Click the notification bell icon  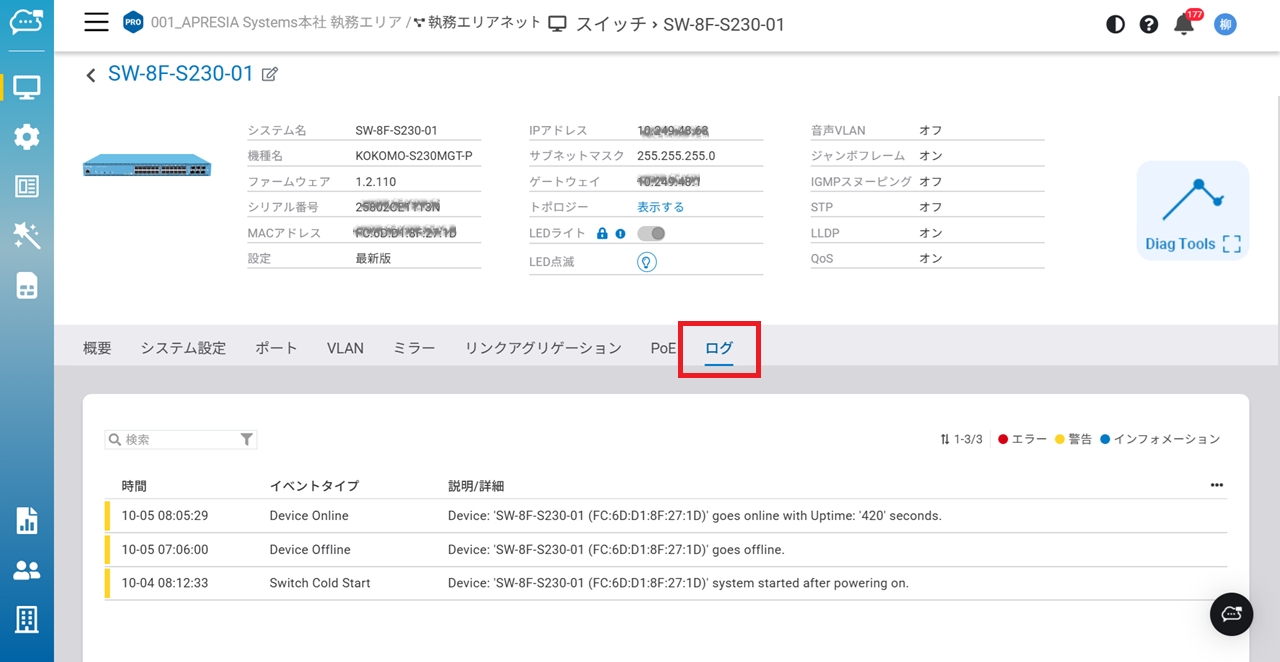1184,25
